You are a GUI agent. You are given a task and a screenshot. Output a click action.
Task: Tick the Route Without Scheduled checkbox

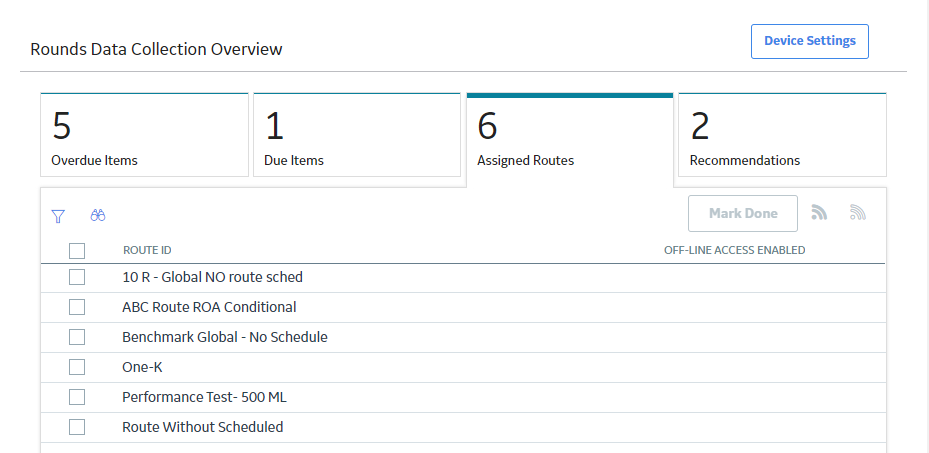77,427
